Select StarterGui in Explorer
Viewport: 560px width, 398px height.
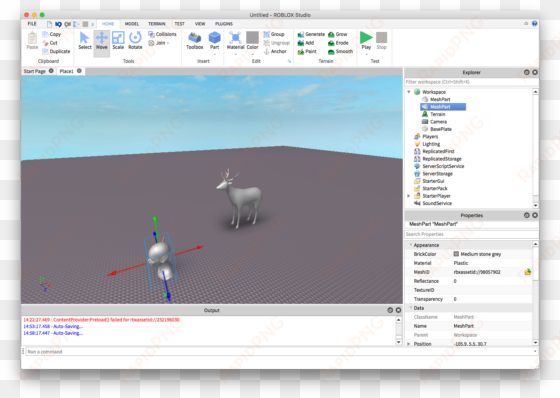[x=429, y=181]
